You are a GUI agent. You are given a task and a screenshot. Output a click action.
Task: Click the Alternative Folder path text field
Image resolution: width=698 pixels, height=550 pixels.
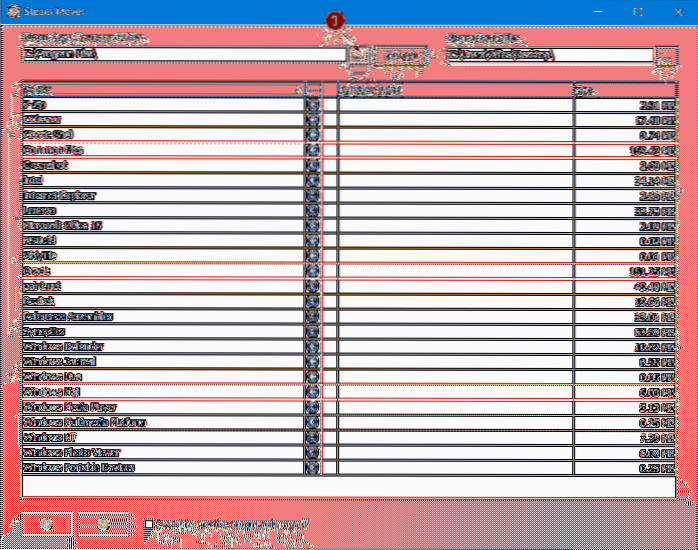coord(548,55)
